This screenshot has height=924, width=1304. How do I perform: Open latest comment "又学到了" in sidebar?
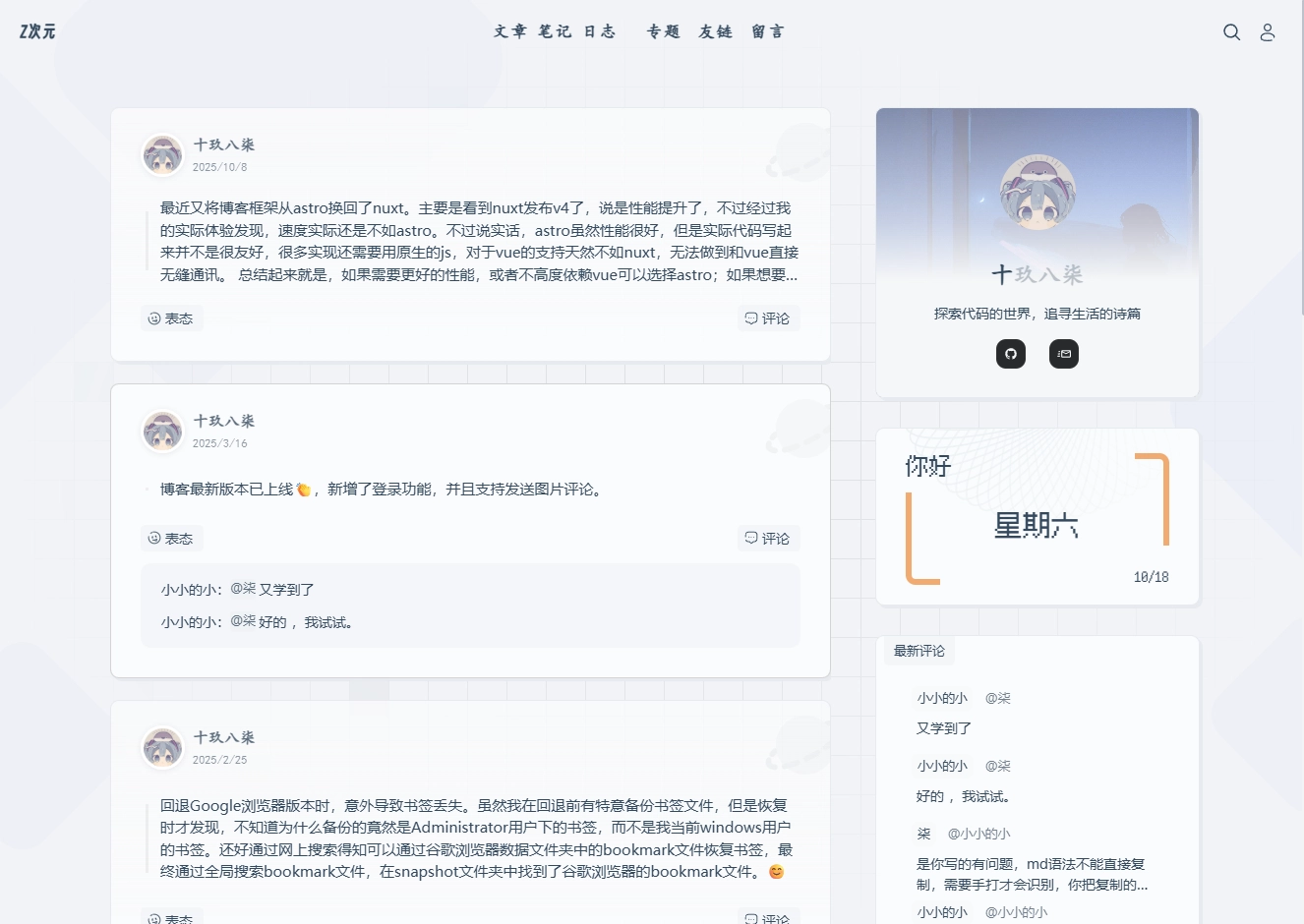click(944, 728)
